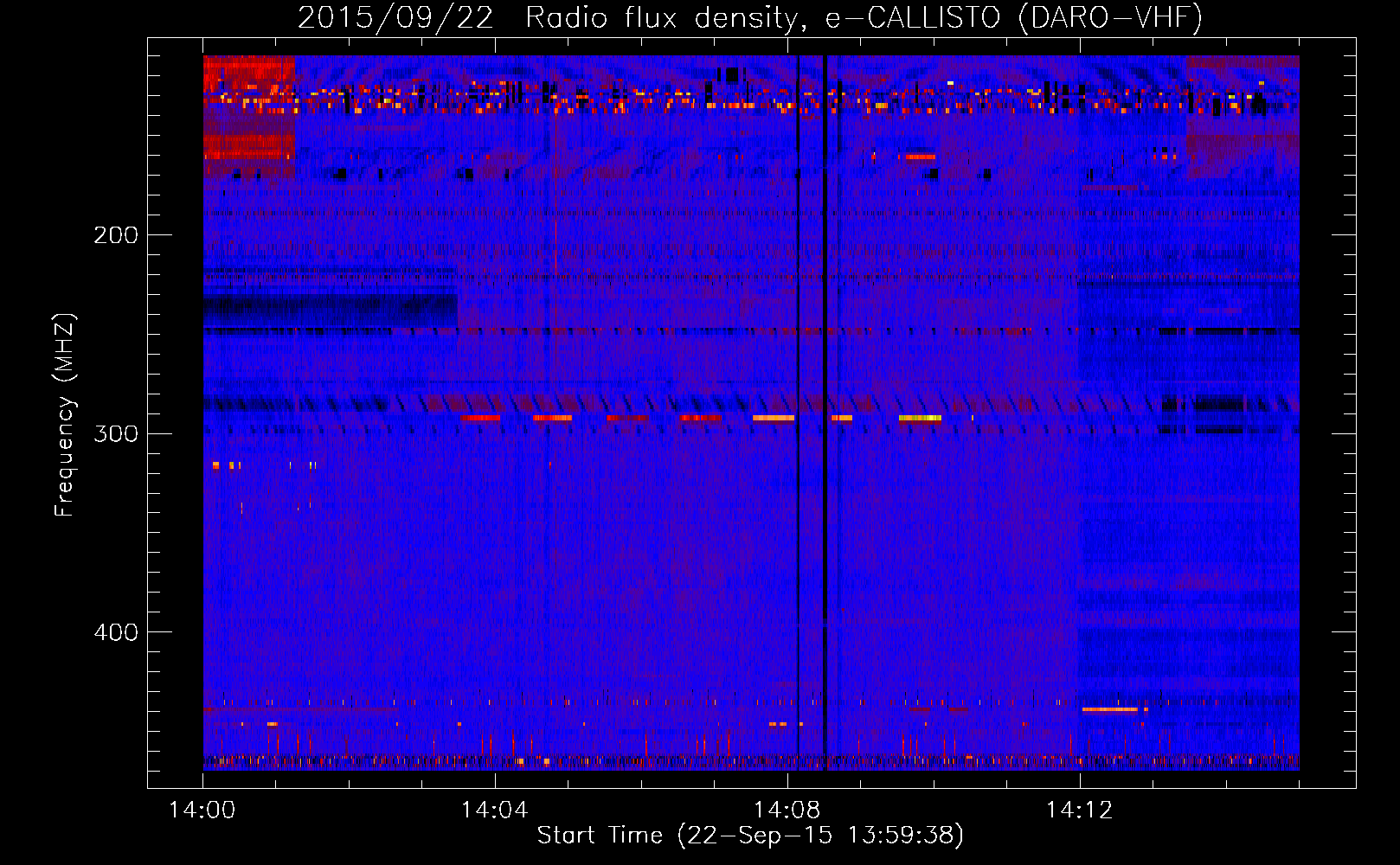The height and width of the screenshot is (865, 1400).
Task: Click the "14:04" time tick label
Action: (x=495, y=811)
